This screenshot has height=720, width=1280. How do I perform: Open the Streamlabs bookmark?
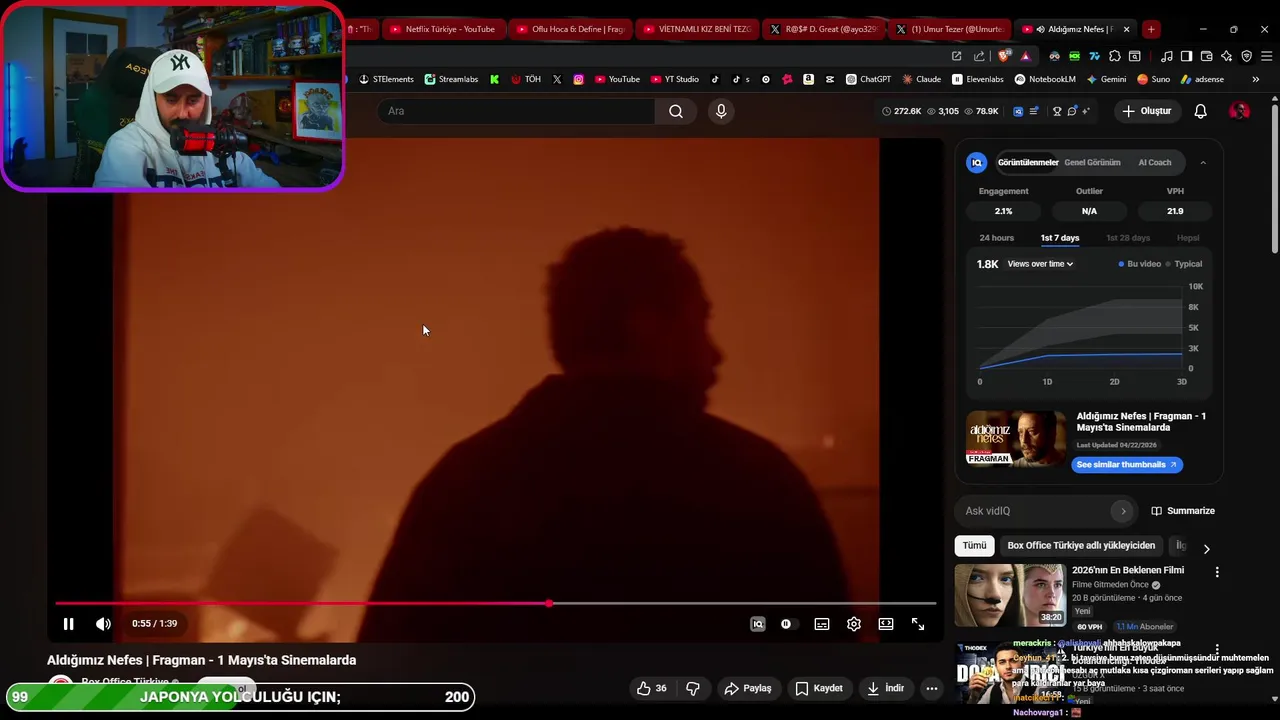[x=451, y=79]
